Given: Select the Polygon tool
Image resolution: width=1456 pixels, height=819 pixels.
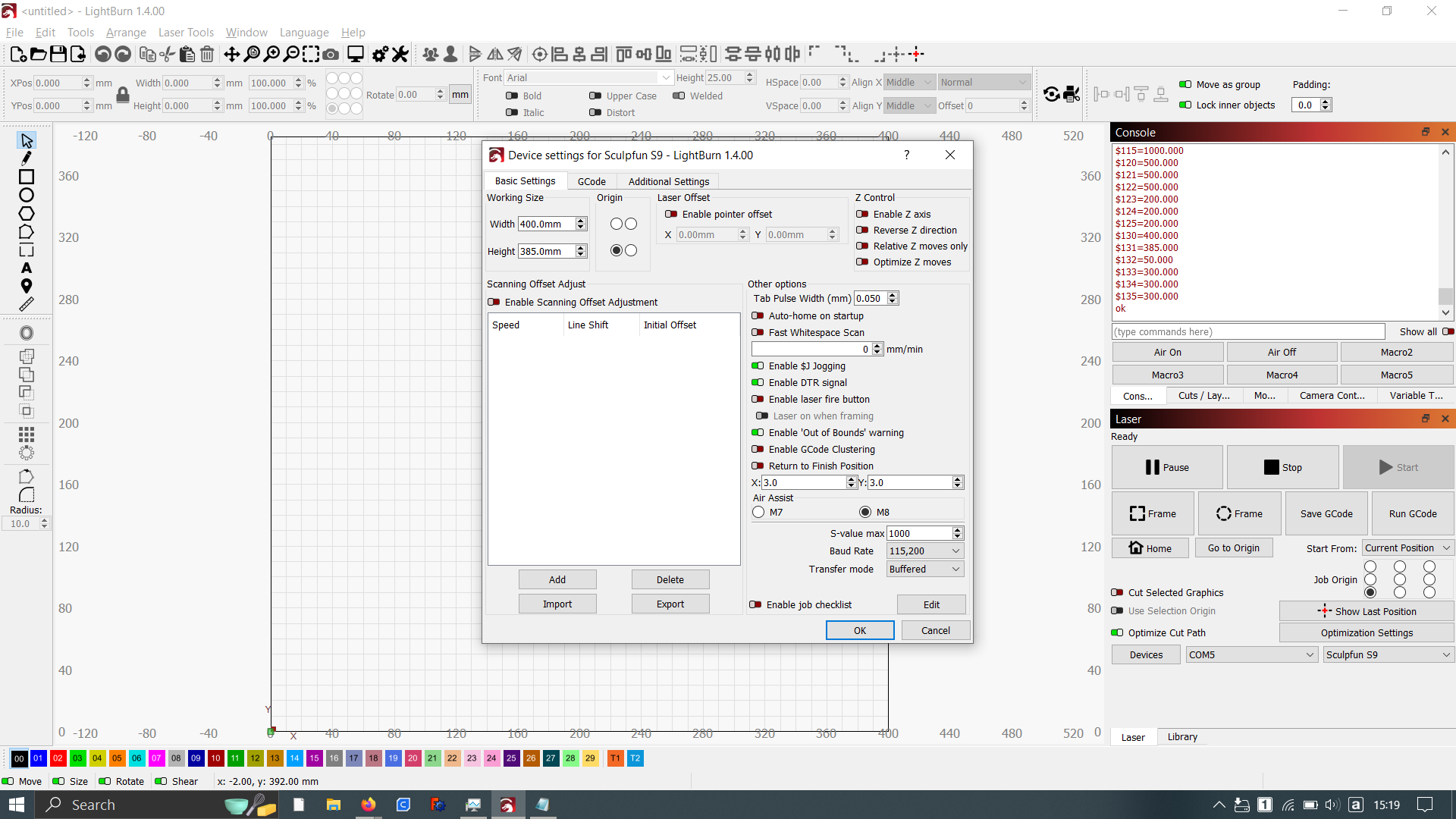Looking at the screenshot, I should click(27, 214).
